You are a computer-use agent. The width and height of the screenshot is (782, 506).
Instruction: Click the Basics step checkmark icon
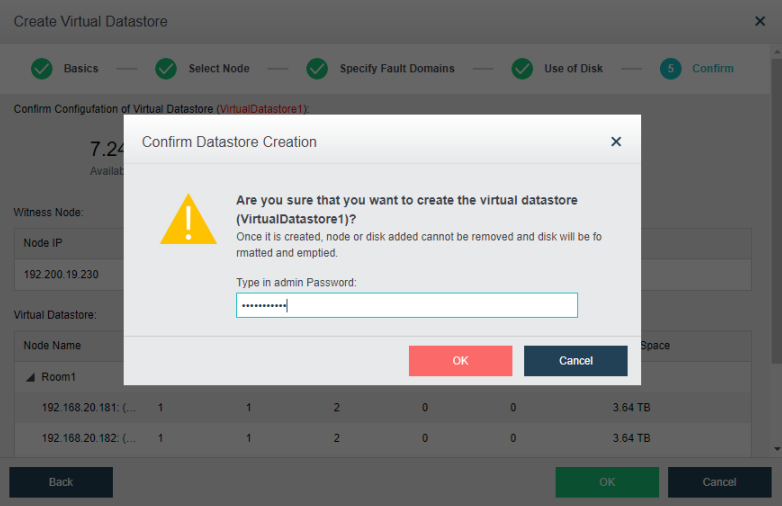pos(42,69)
